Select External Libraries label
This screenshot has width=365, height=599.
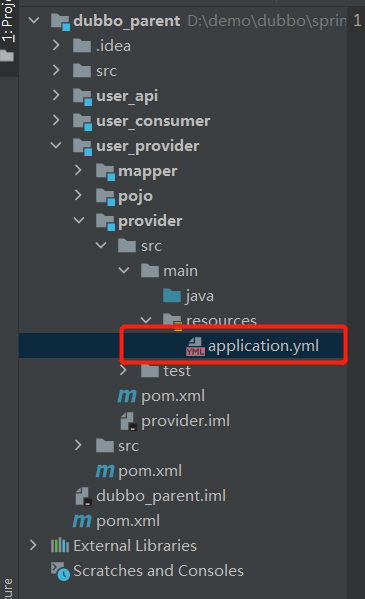click(x=135, y=546)
